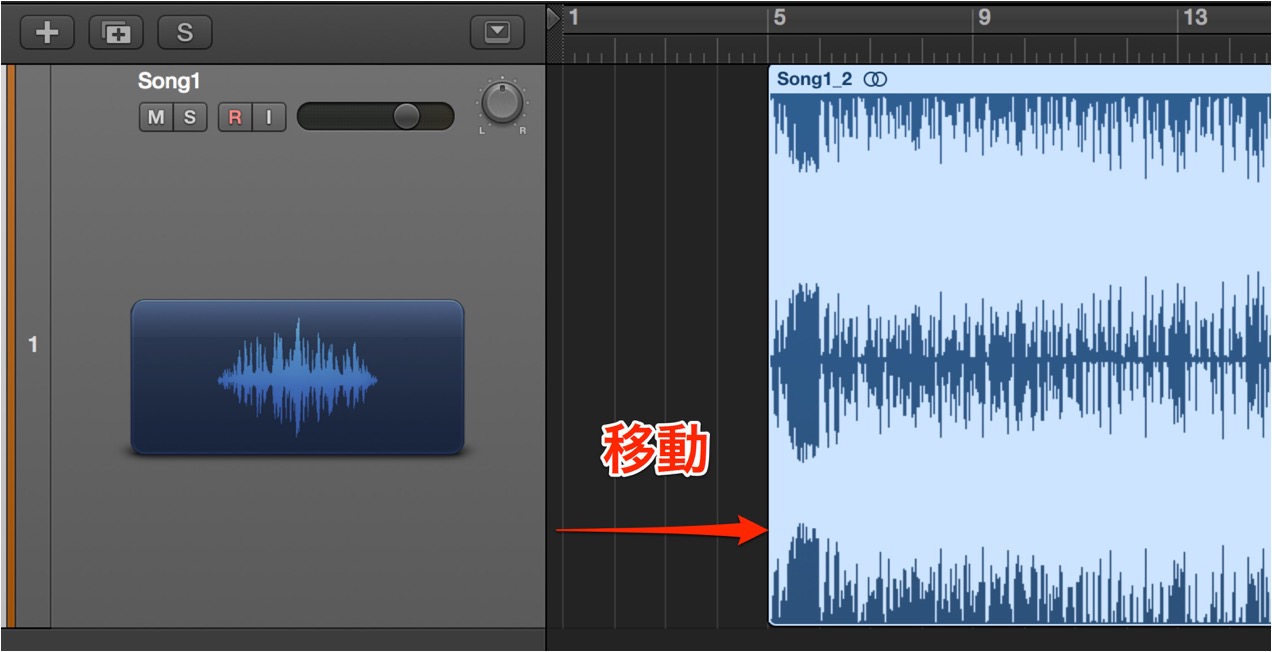The width and height of the screenshot is (1272, 652).
Task: Click the audio waveform track icon
Action: pos(297,377)
